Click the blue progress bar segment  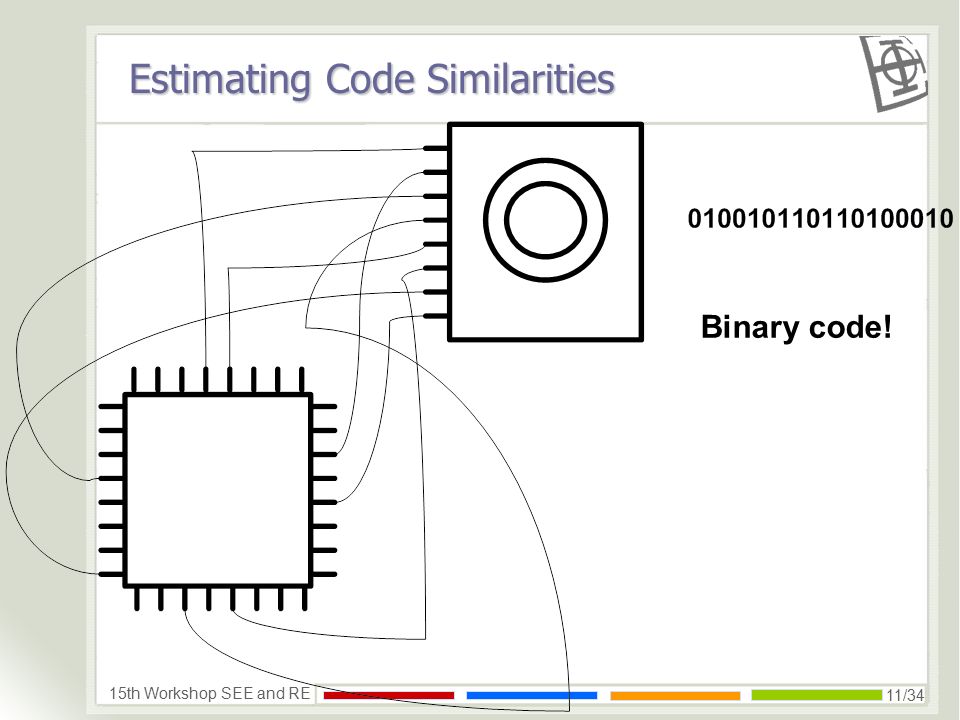pyautogui.click(x=531, y=695)
